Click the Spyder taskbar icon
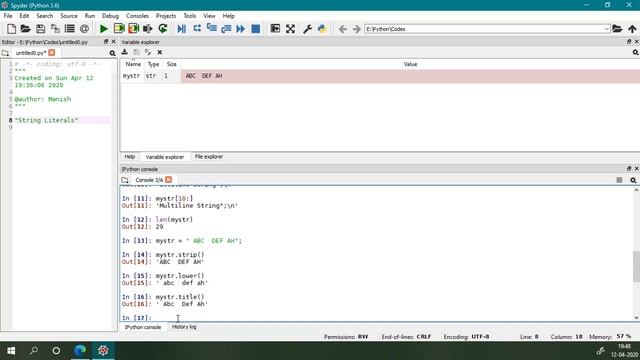Image resolution: width=640 pixels, height=360 pixels. [103, 351]
